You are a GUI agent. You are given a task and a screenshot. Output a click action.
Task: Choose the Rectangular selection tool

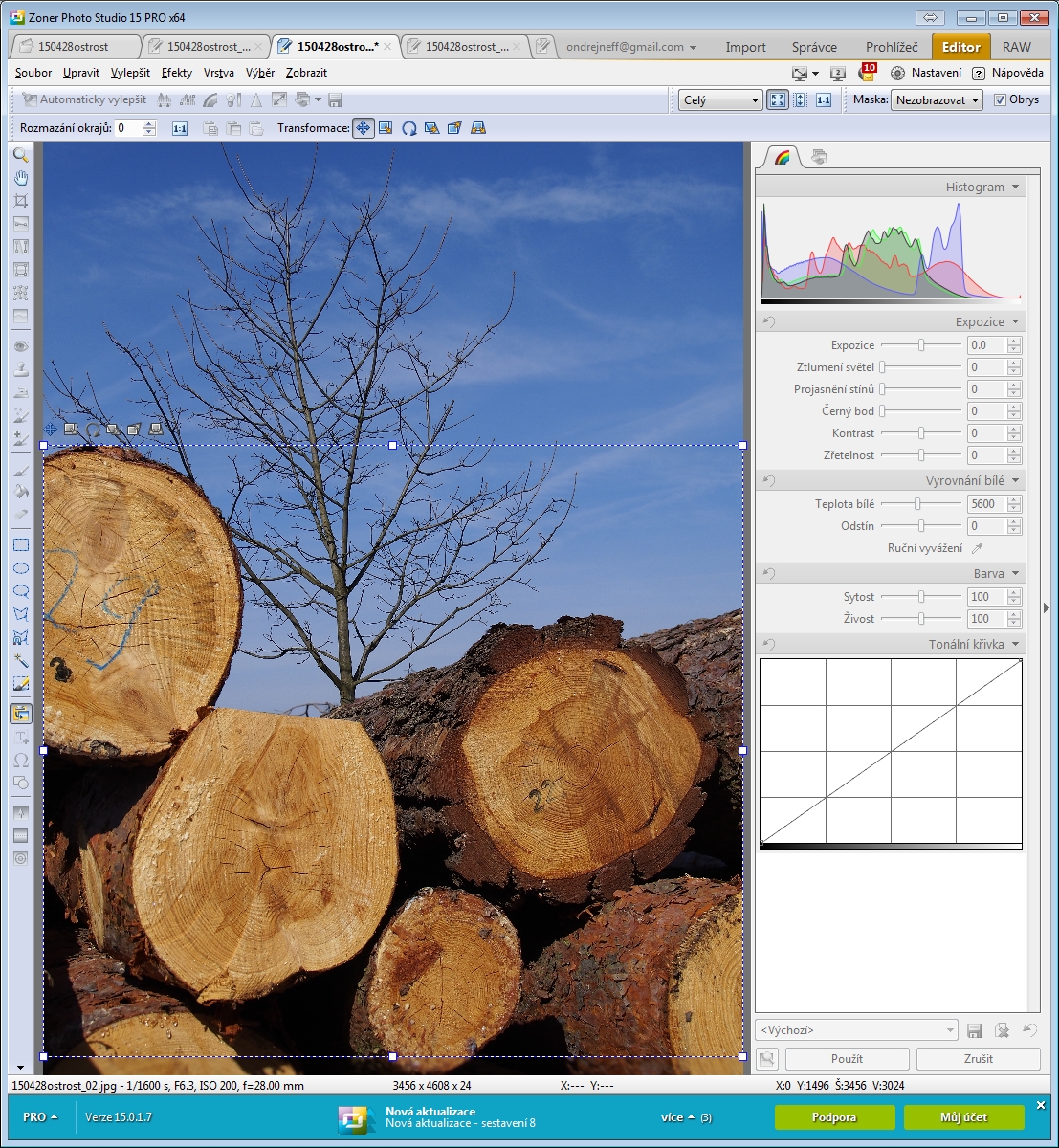coord(21,545)
